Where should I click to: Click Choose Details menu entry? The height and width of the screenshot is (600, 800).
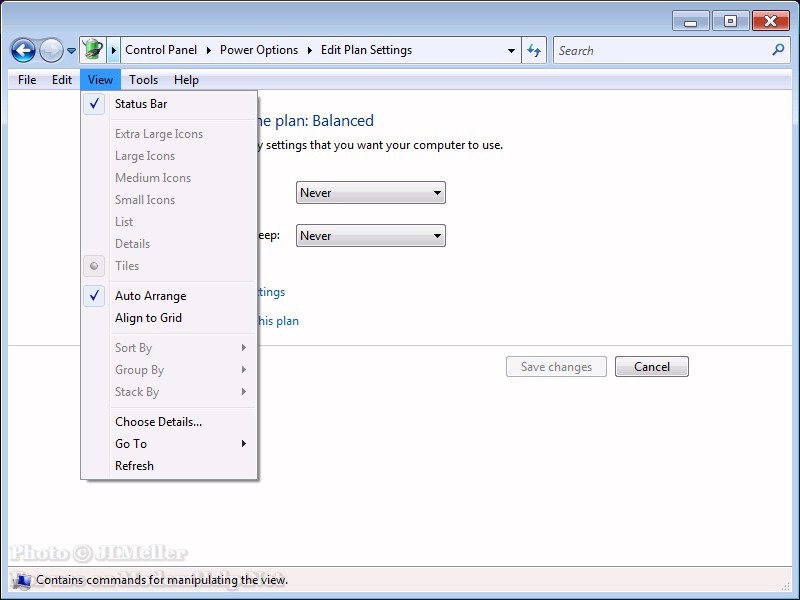[158, 422]
